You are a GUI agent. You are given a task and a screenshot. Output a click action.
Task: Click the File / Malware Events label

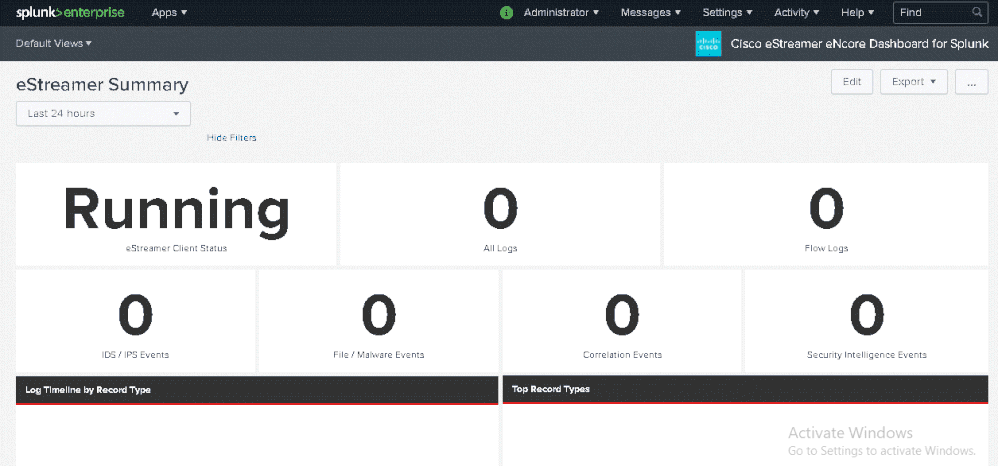(x=379, y=355)
